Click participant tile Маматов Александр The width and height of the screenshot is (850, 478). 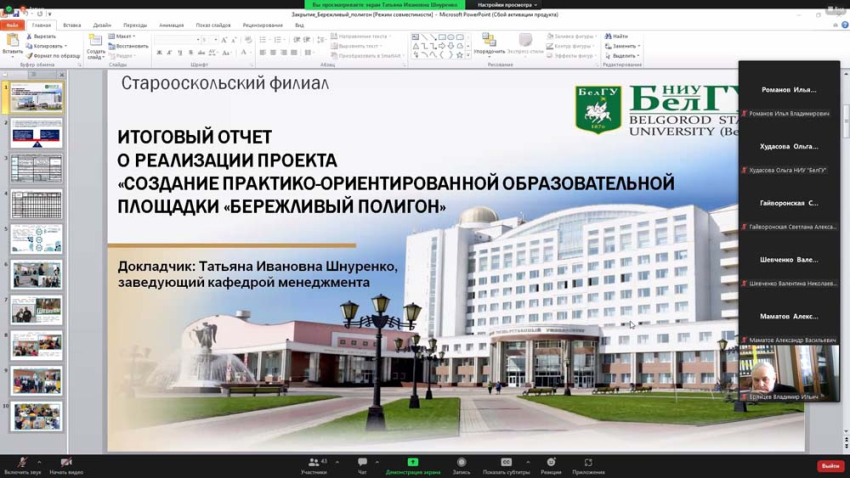point(789,317)
